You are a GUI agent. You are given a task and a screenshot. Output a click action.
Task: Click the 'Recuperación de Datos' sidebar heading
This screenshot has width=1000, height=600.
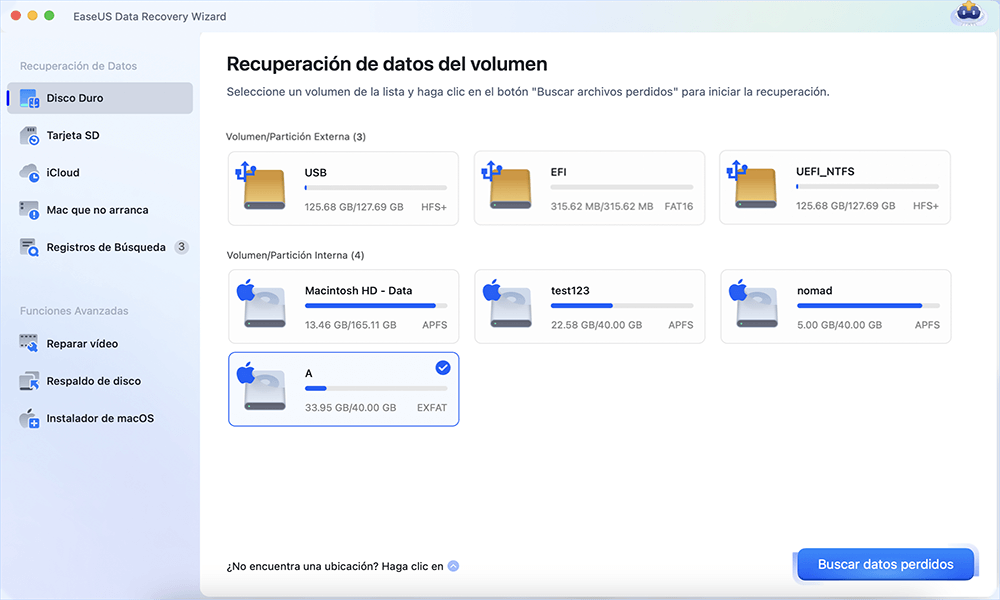pos(78,66)
